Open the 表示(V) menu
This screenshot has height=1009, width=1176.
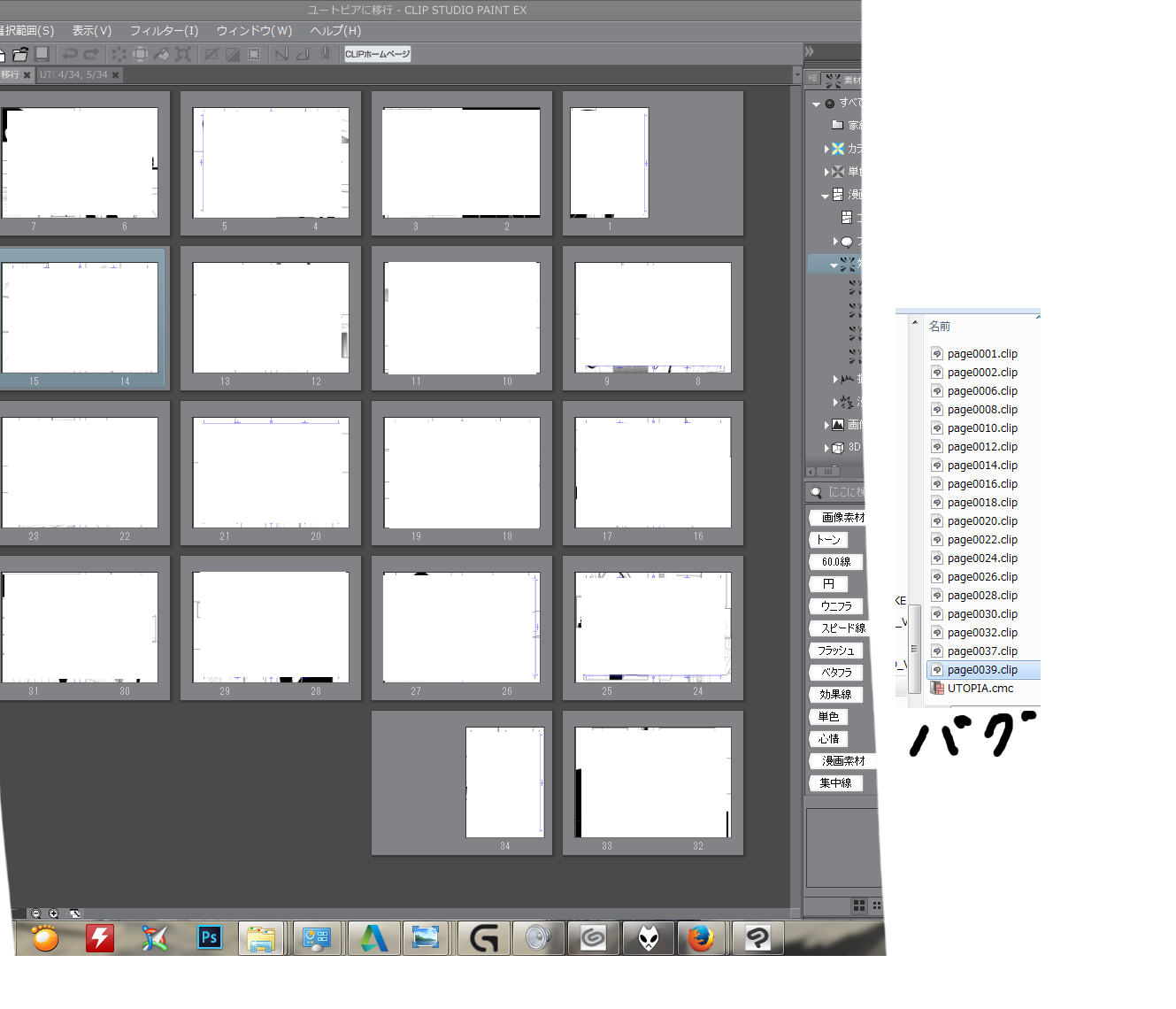pos(92,31)
